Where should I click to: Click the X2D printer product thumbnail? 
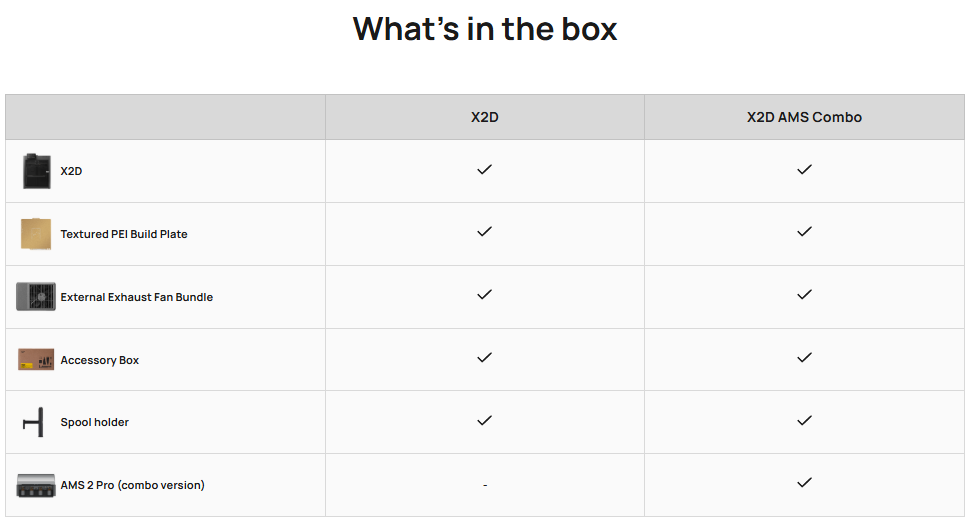coord(36,171)
